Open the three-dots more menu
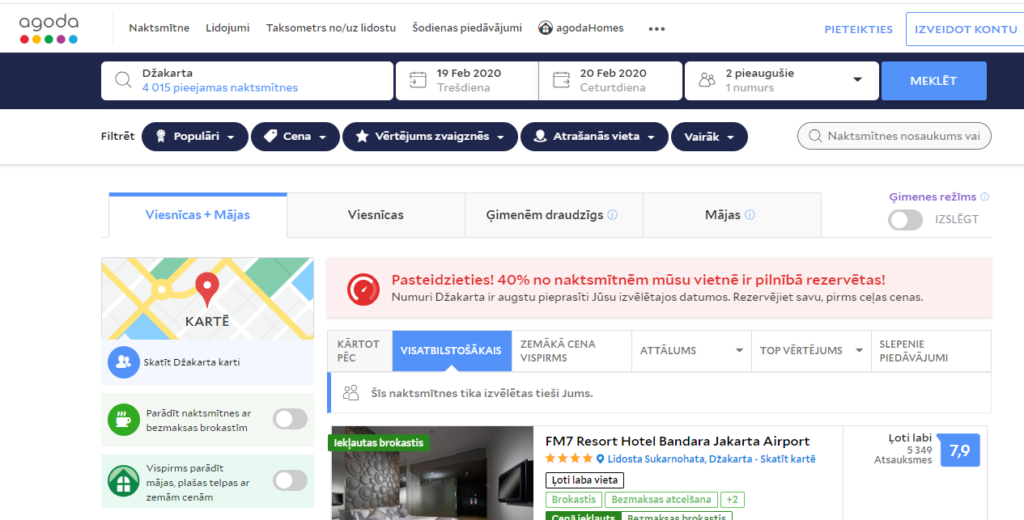 pos(656,29)
